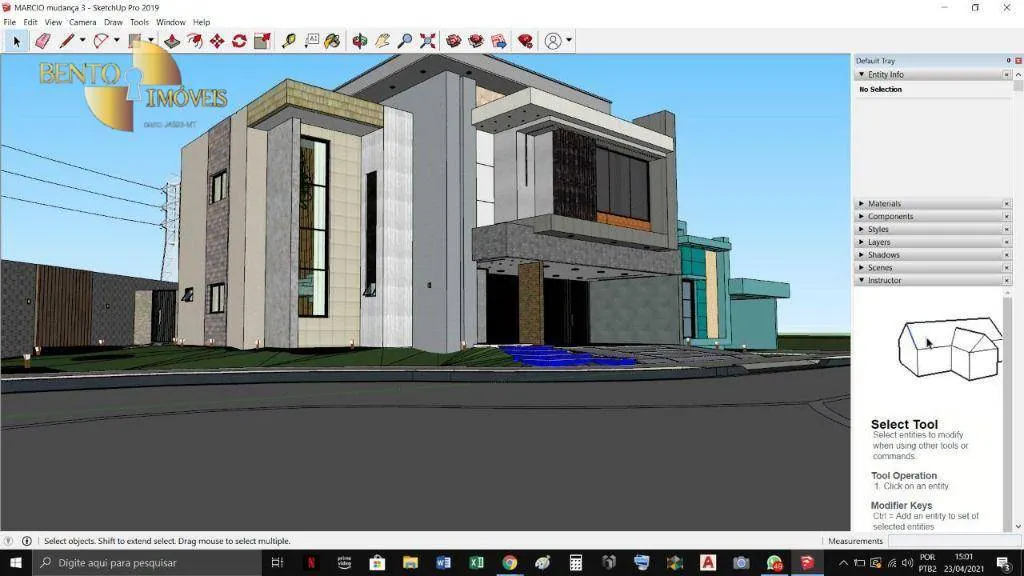The height and width of the screenshot is (576, 1024).
Task: Open the Edit menu
Action: pos(30,22)
